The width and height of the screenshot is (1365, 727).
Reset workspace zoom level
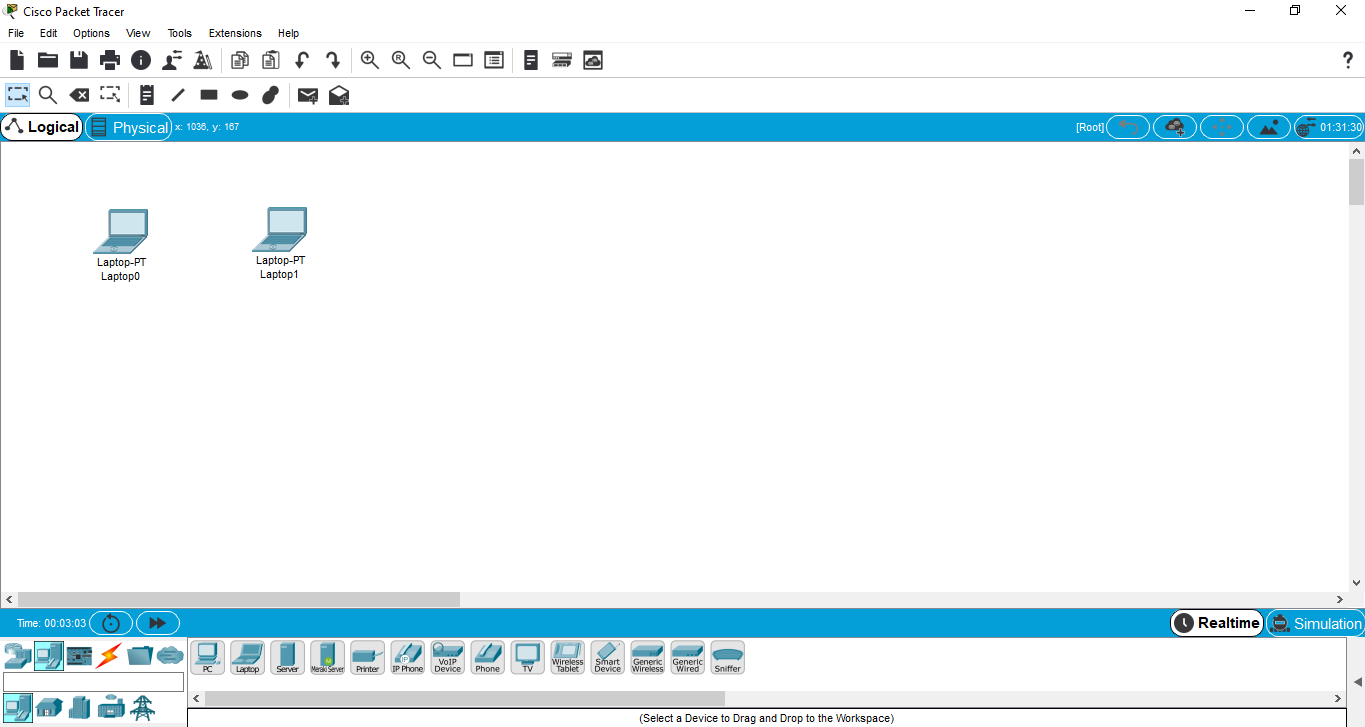tap(401, 60)
